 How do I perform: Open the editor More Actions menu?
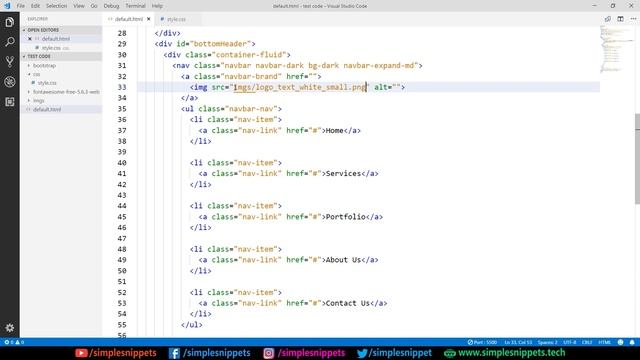[x=633, y=19]
